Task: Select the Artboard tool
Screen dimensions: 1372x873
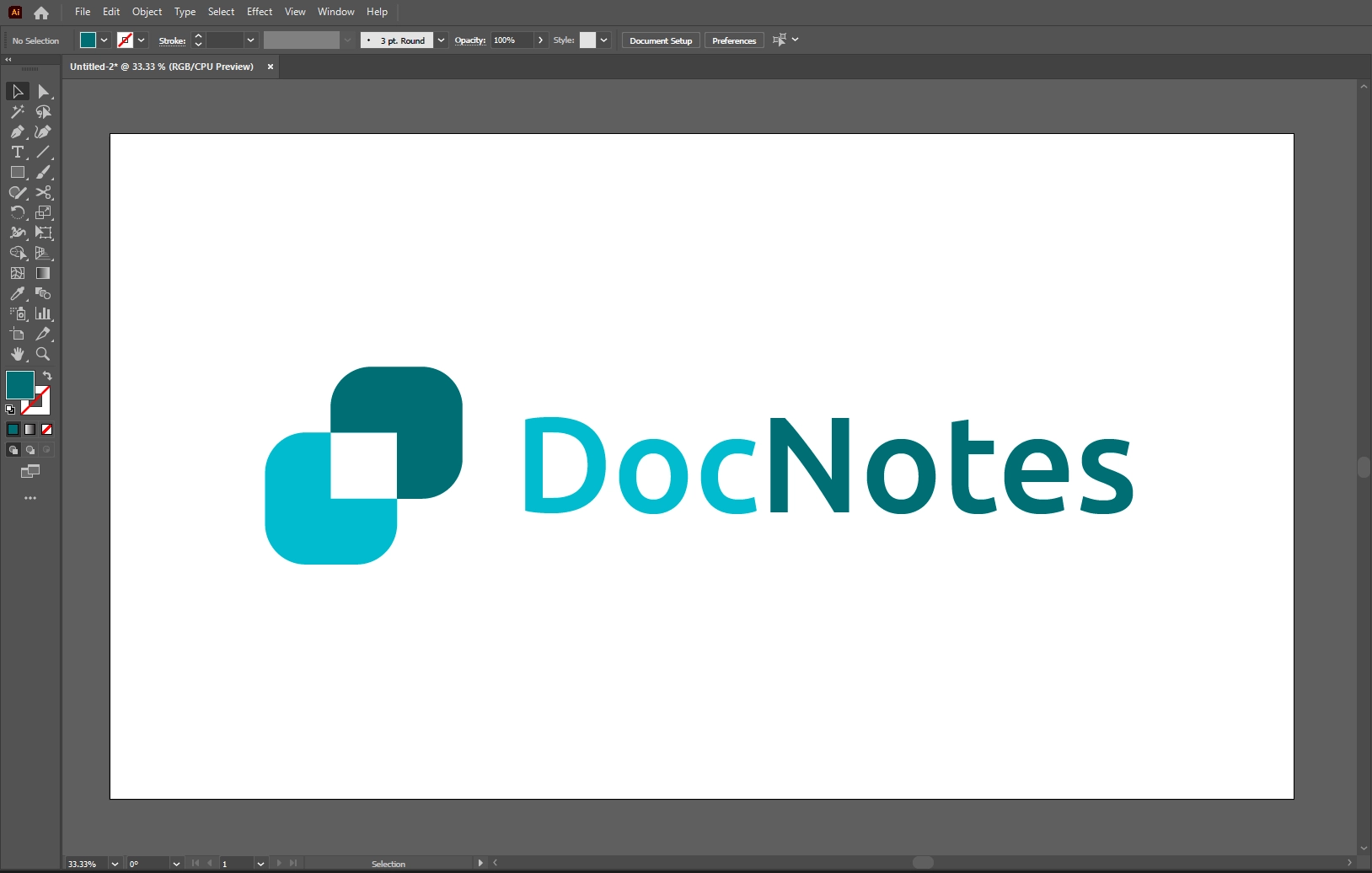Action: point(18,334)
